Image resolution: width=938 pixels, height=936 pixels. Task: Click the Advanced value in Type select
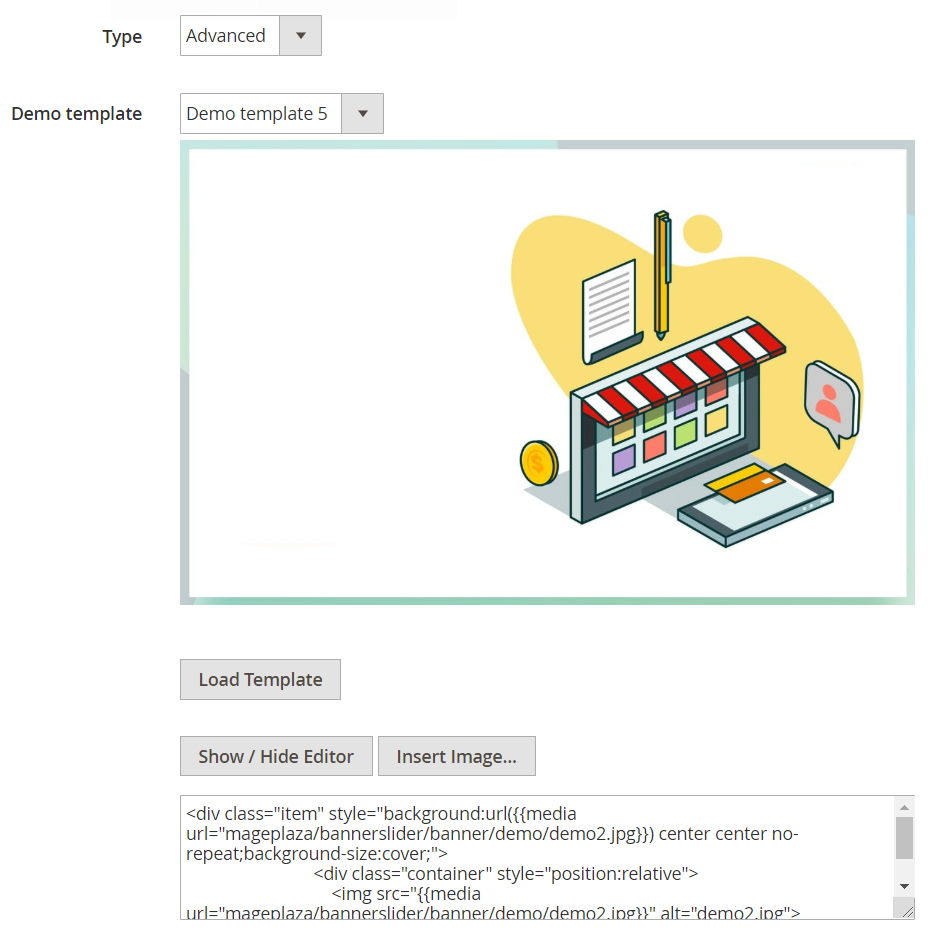227,36
